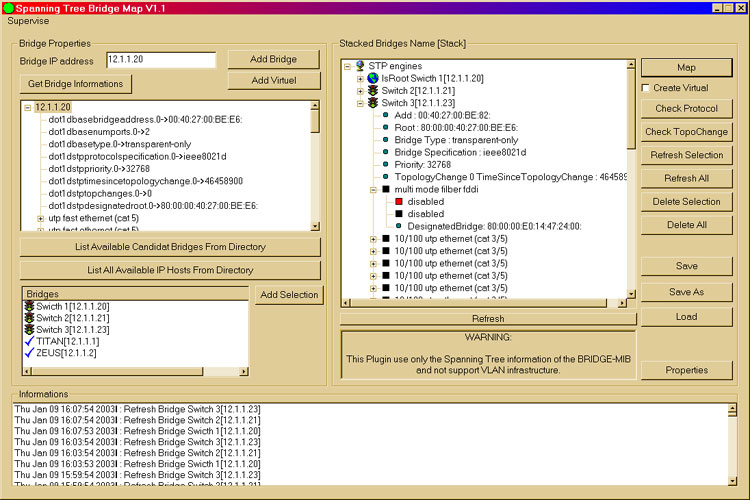Collapse the multi mode fiber fddi node
This screenshot has height=500, width=750.
[373, 189]
